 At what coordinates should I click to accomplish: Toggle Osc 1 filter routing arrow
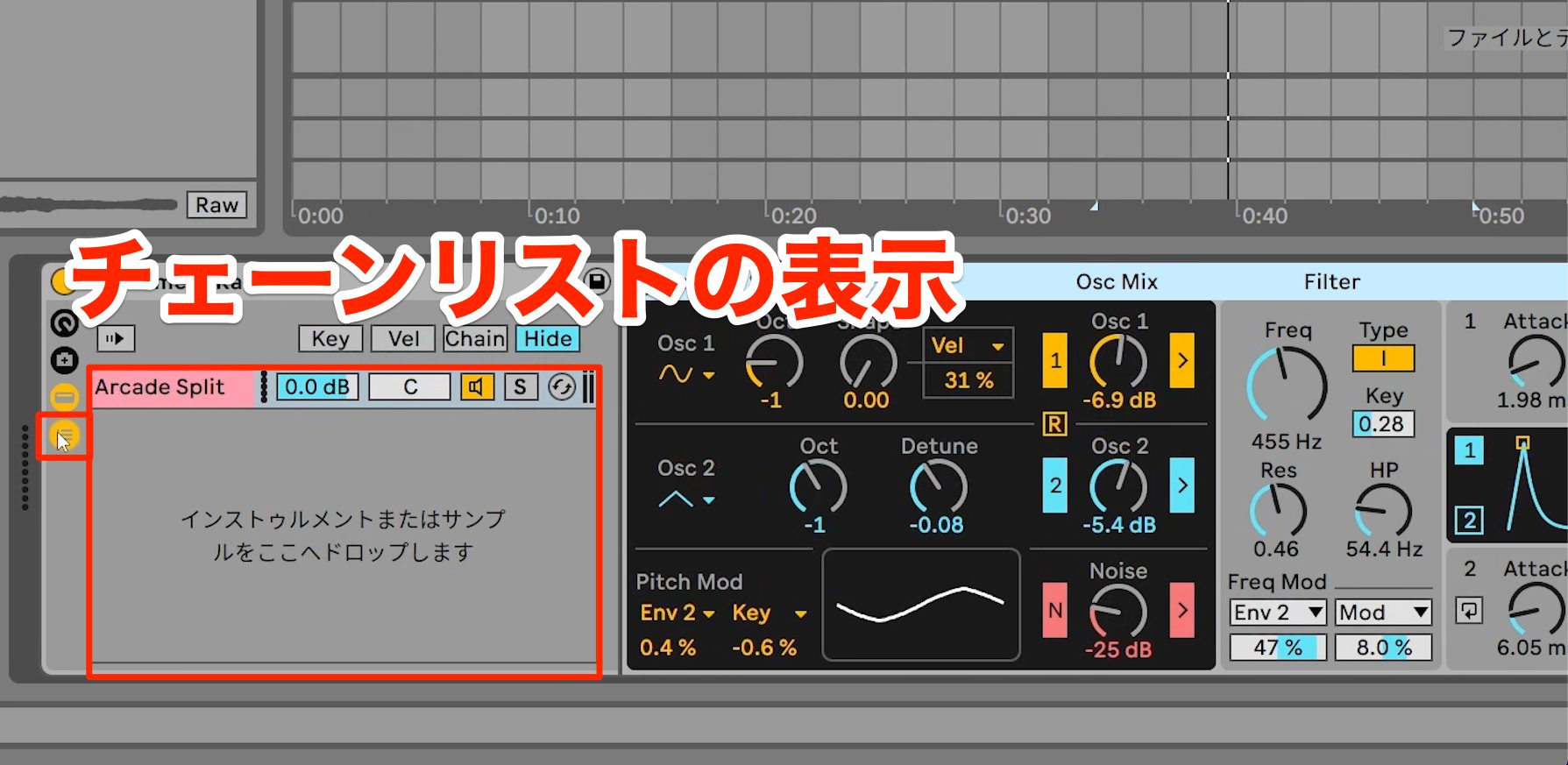1182,360
